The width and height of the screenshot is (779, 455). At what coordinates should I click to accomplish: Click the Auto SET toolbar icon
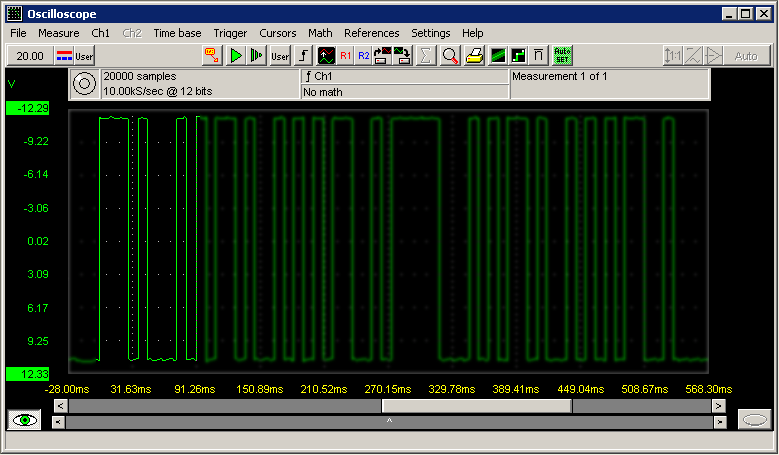click(562, 56)
